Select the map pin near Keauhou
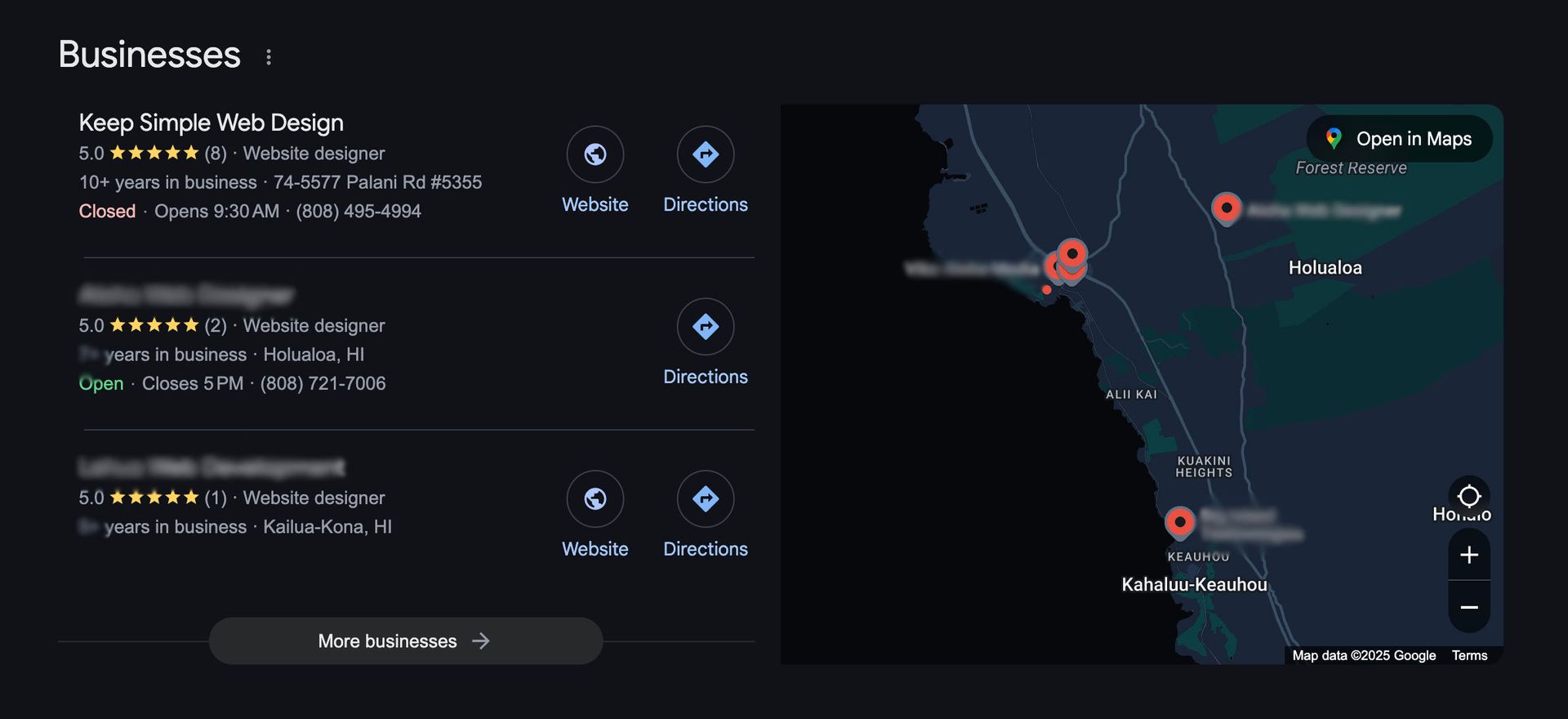Screen dimensions: 1568x719 click(x=1179, y=522)
